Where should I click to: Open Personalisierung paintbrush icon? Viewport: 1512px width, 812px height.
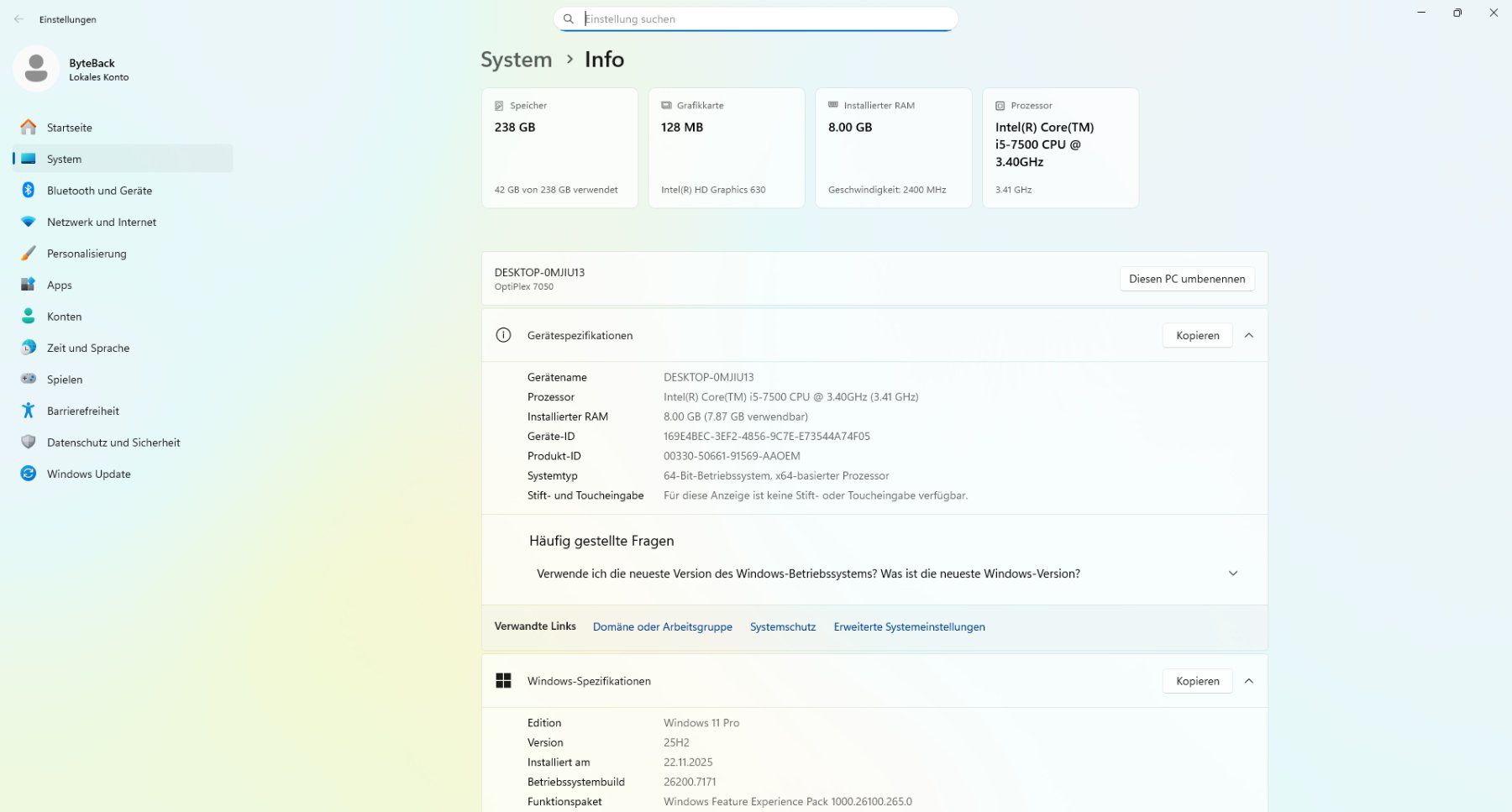point(29,254)
